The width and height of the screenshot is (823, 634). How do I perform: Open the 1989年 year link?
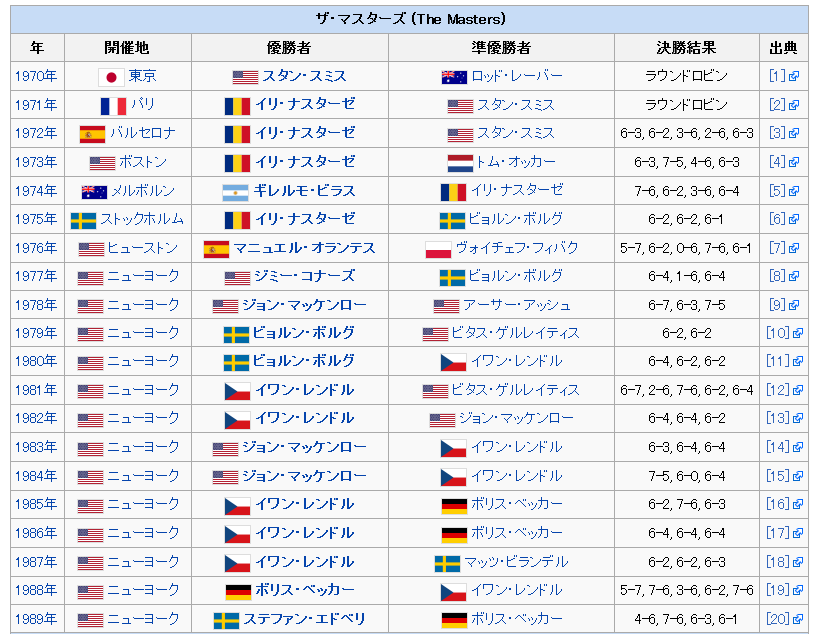click(x=36, y=620)
